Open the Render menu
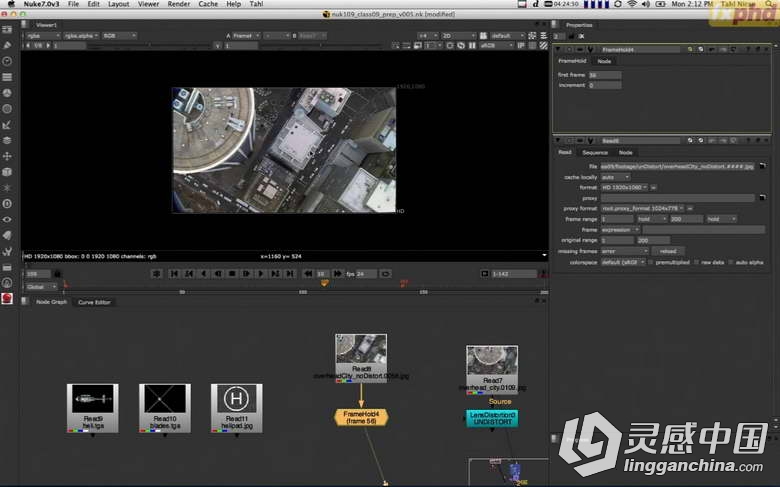780x487 pixels. 179,4
